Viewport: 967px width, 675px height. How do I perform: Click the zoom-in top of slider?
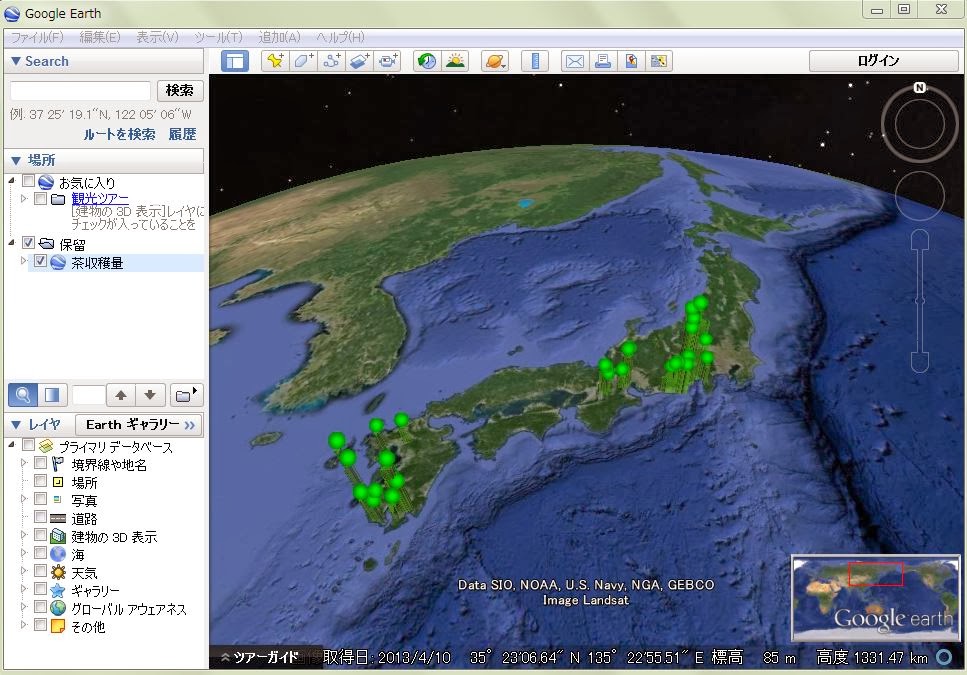[x=920, y=239]
